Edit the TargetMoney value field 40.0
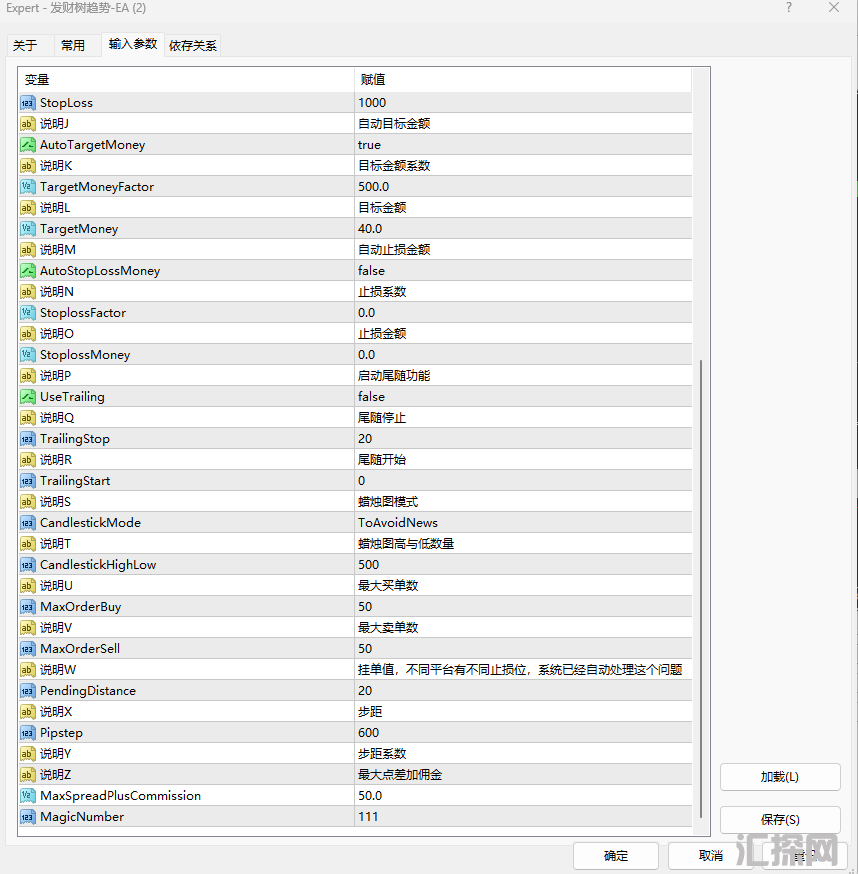Screen dimensions: 858x874 [x=522, y=228]
